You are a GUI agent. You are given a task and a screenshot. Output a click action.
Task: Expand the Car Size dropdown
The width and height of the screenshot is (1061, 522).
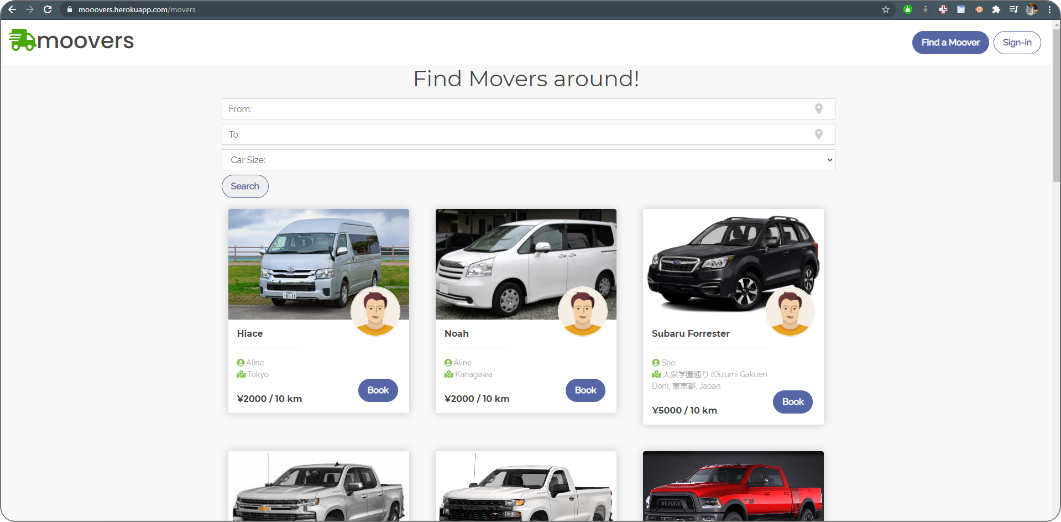(528, 160)
